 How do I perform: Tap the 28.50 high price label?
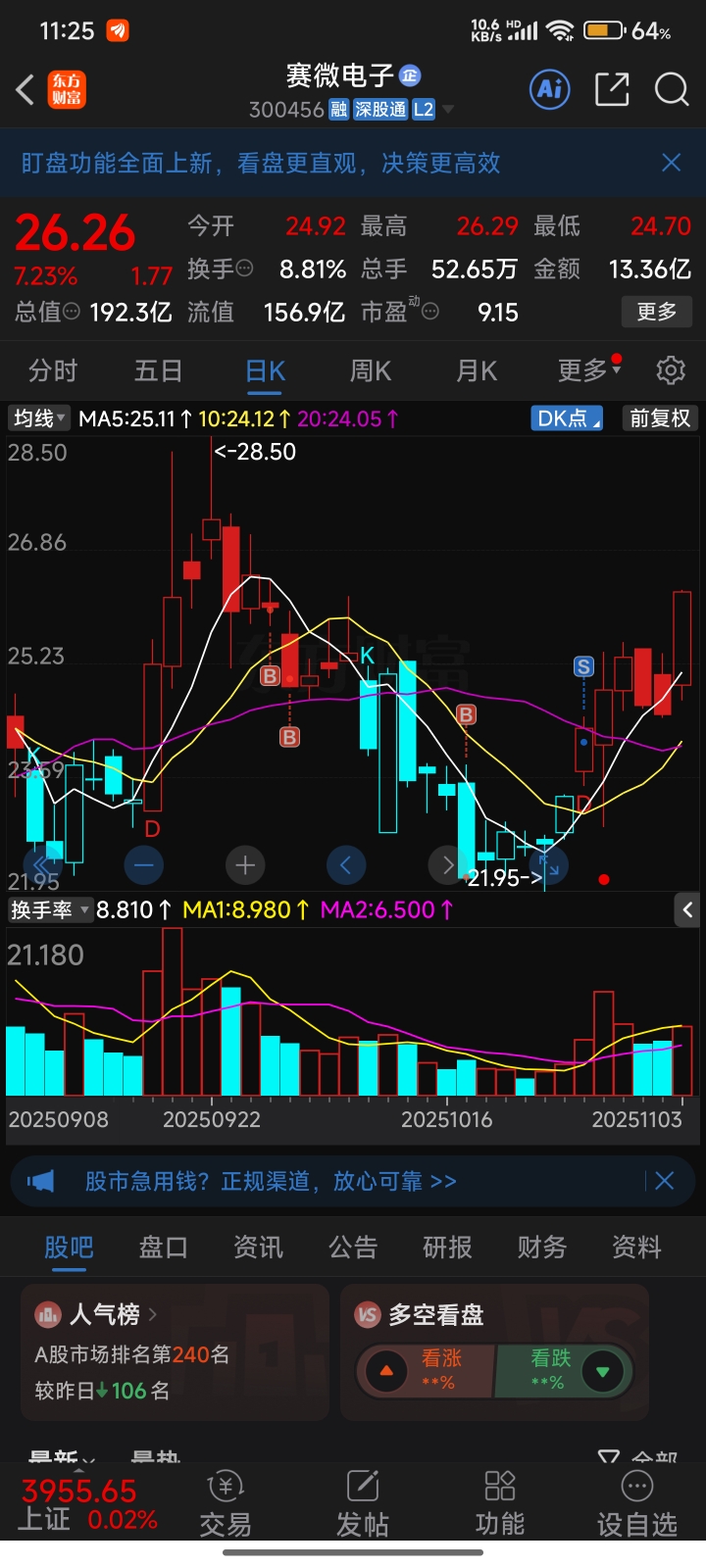pos(255,452)
